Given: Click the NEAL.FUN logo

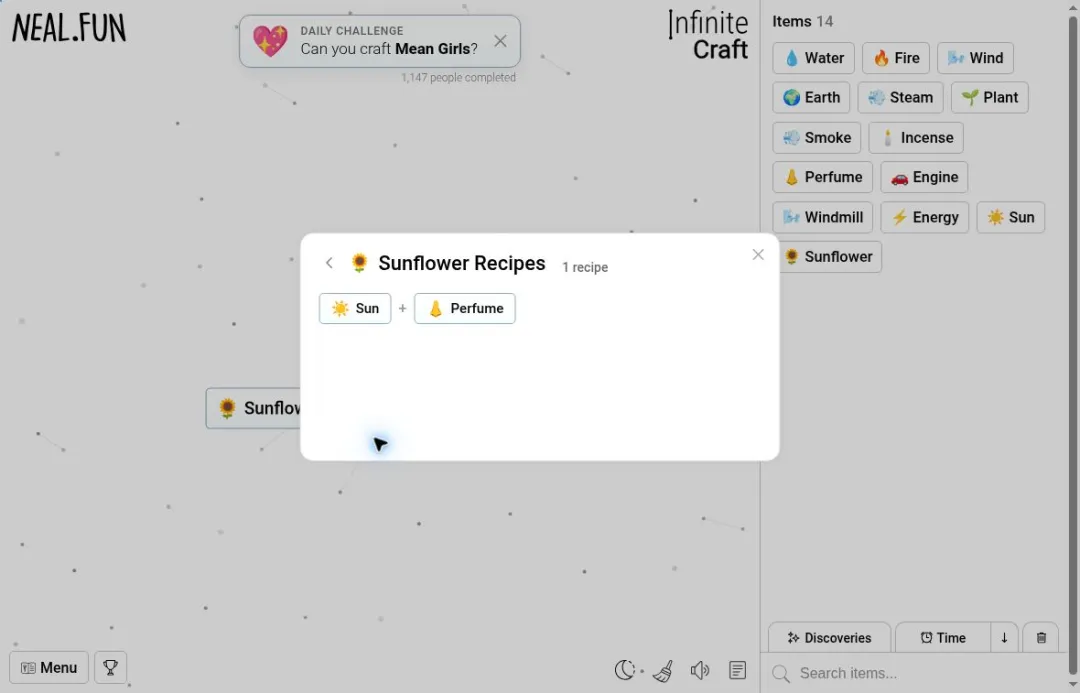Looking at the screenshot, I should click(x=69, y=28).
